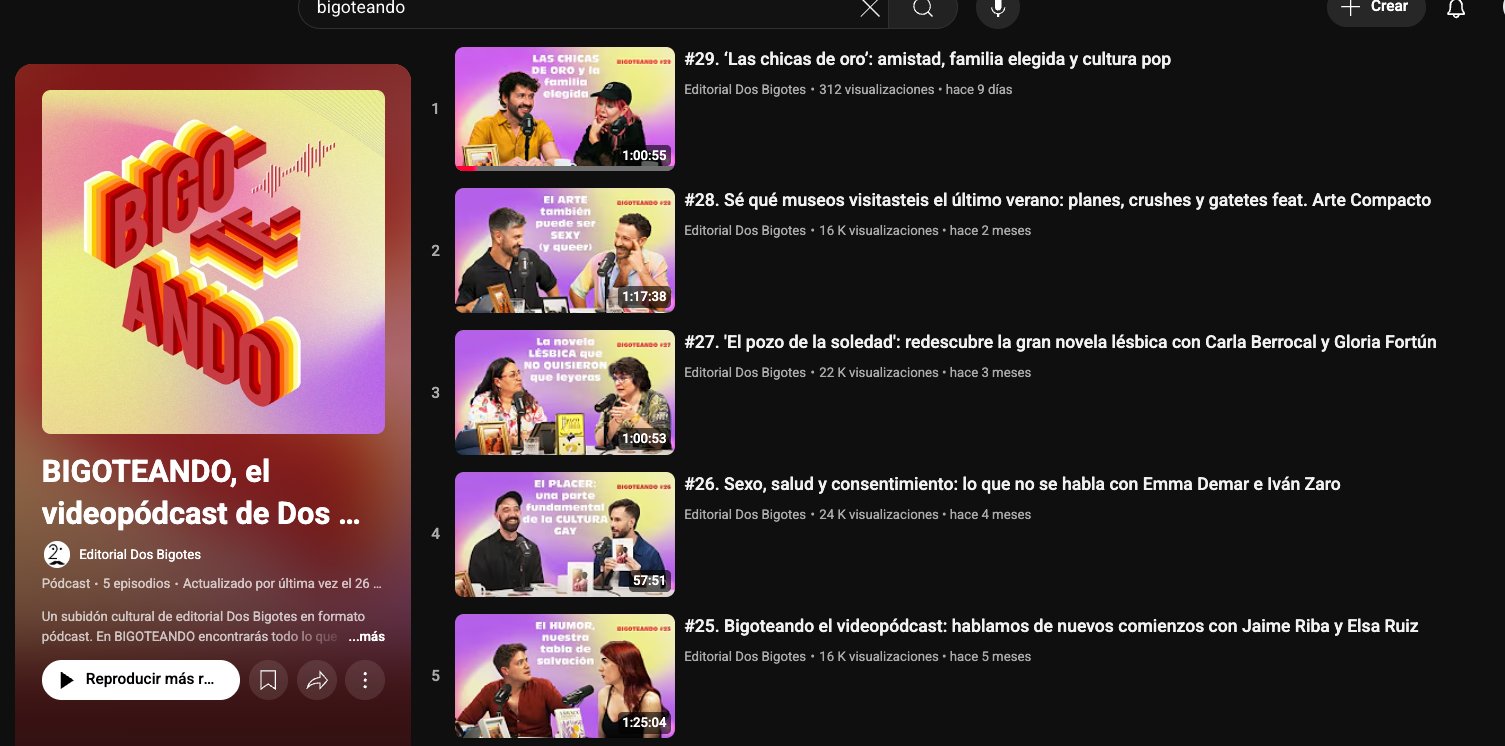Expand the description with ...más
The width and height of the screenshot is (1505, 746).
click(366, 637)
